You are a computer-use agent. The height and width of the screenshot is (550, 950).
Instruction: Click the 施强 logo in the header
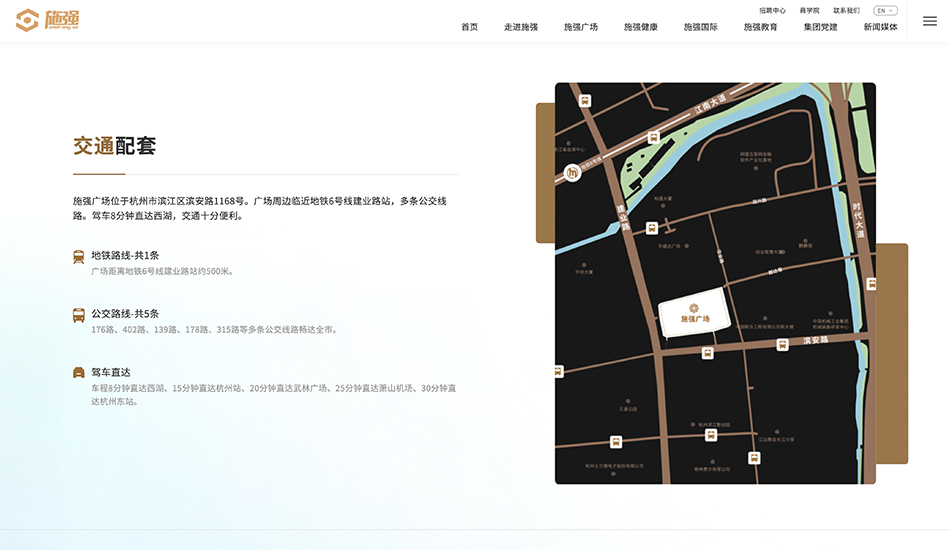pyautogui.click(x=48, y=20)
